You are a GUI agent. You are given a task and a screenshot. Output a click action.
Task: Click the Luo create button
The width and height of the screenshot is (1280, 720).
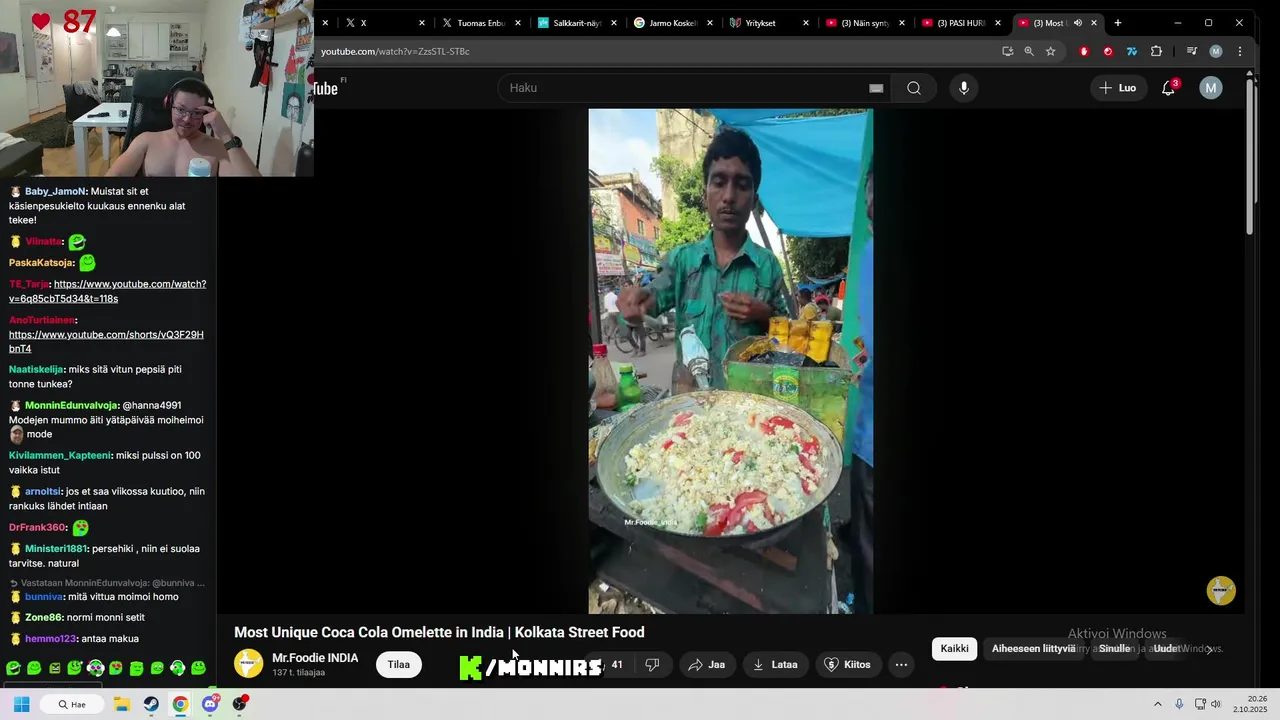(x=1117, y=88)
